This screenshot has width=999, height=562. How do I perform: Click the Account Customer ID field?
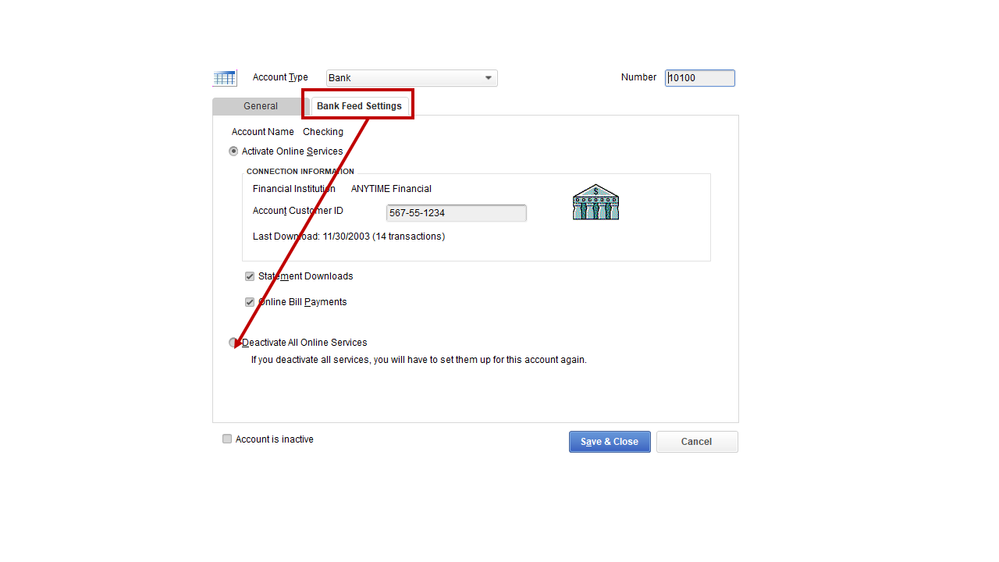(x=456, y=213)
